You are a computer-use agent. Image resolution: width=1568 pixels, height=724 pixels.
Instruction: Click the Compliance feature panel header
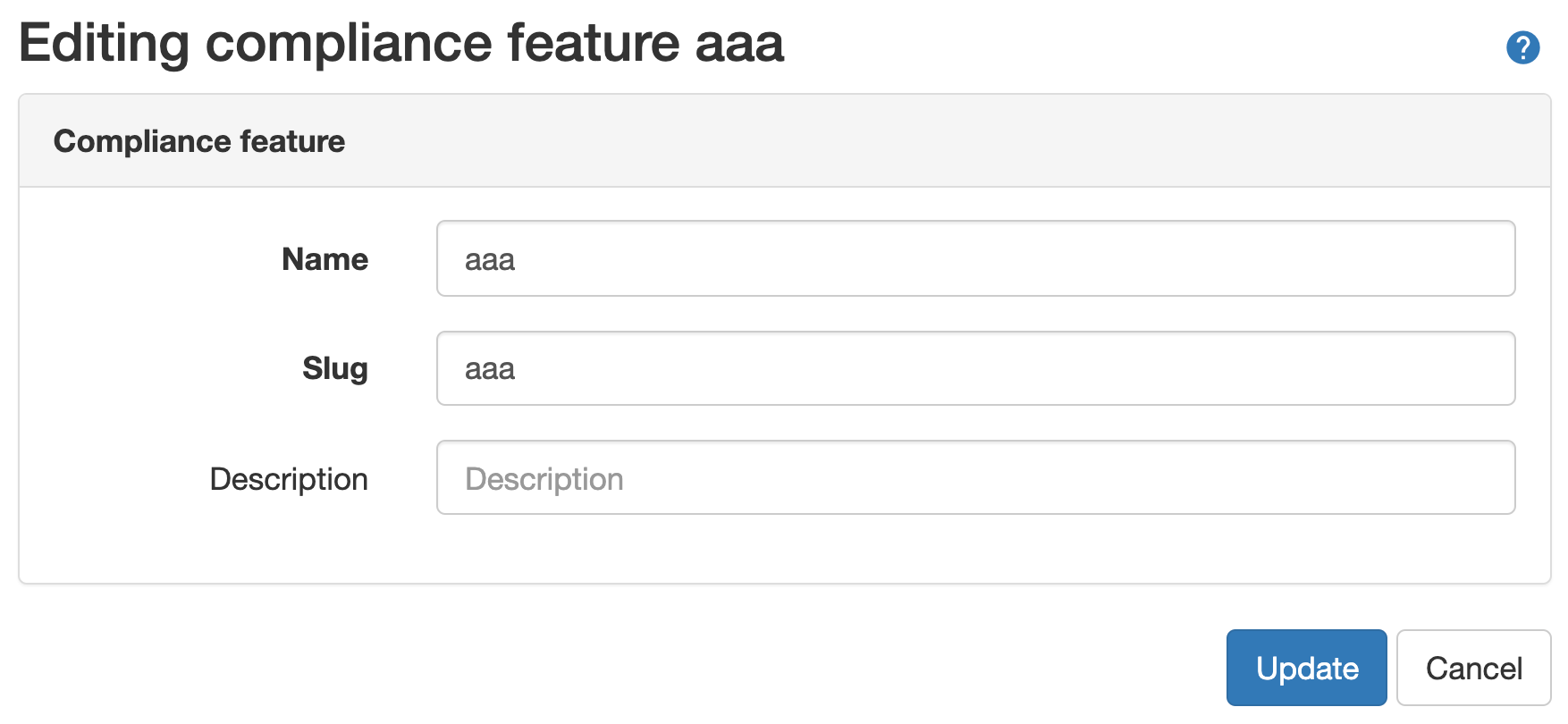[x=198, y=140]
